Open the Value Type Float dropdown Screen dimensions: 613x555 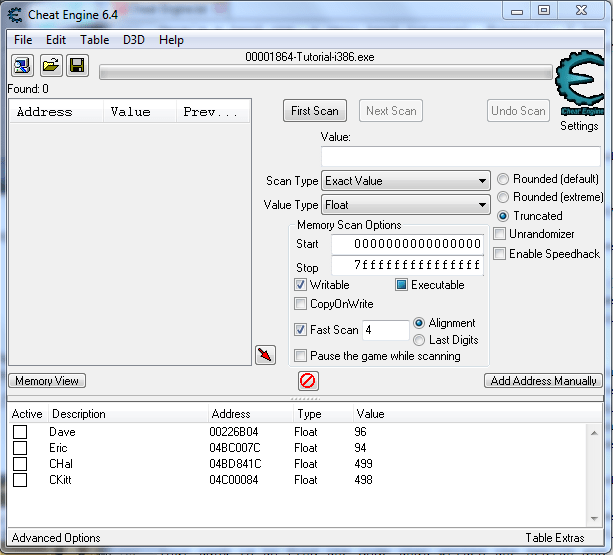click(x=405, y=205)
